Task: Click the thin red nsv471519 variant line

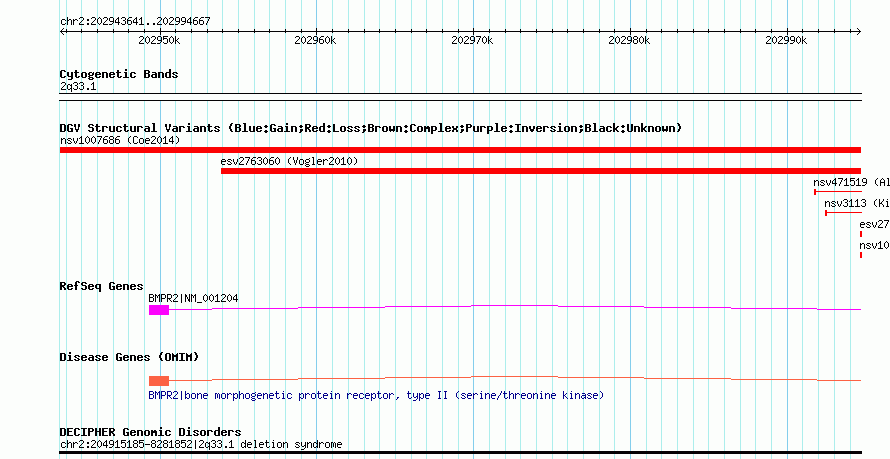Action: pyautogui.click(x=838, y=192)
